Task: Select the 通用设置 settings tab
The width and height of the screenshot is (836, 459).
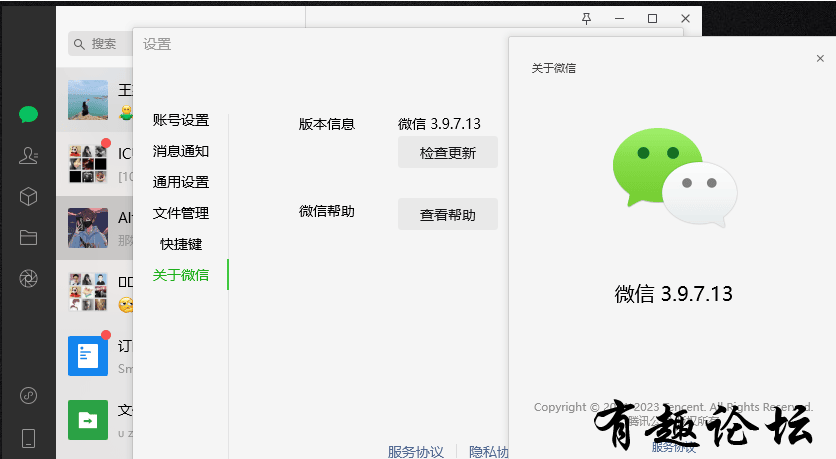Action: click(x=181, y=182)
